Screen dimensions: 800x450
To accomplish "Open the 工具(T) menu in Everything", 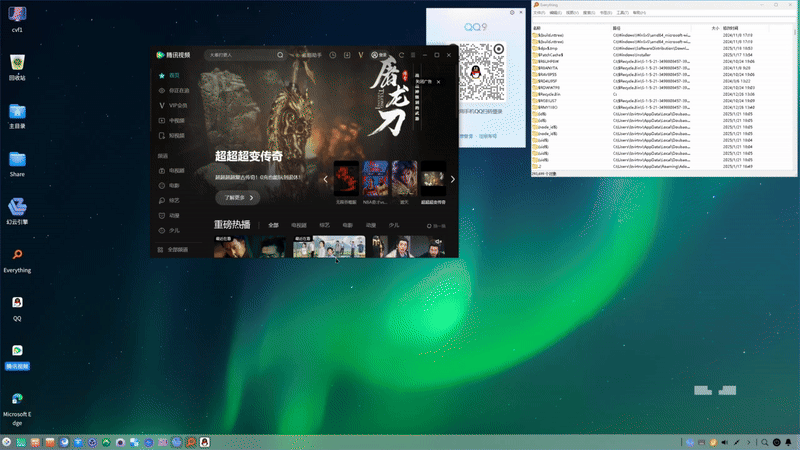I will click(622, 13).
